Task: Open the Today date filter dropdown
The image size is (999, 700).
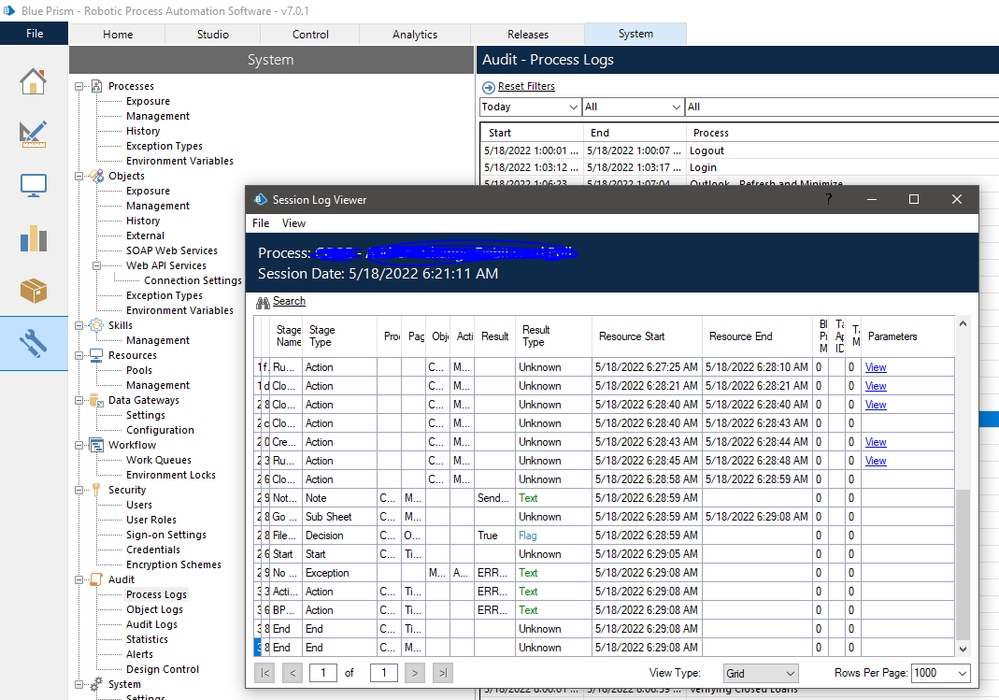Action: pos(530,107)
